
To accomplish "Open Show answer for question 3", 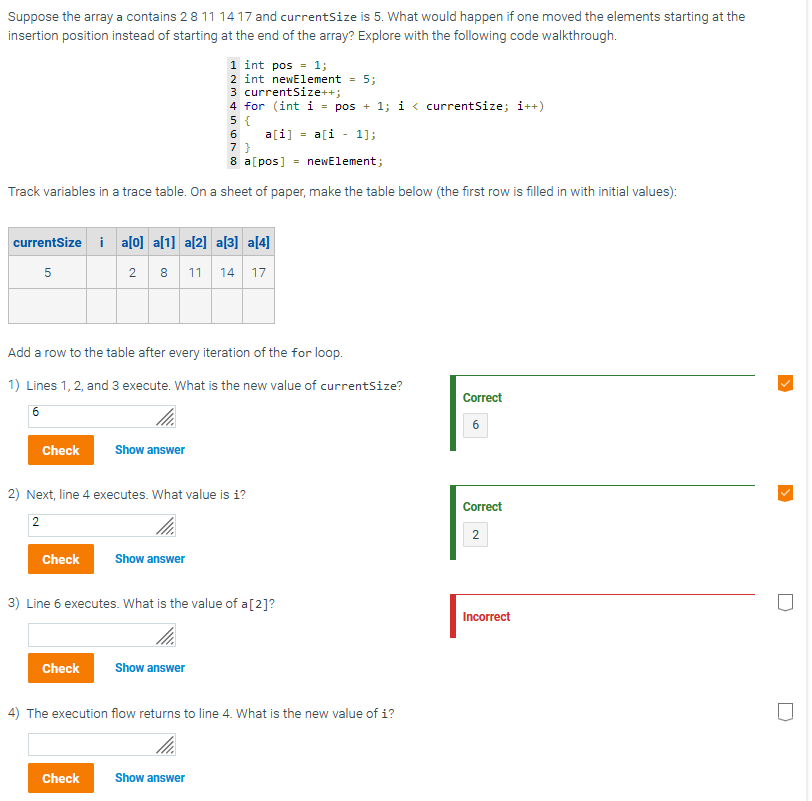I will click(x=149, y=668).
